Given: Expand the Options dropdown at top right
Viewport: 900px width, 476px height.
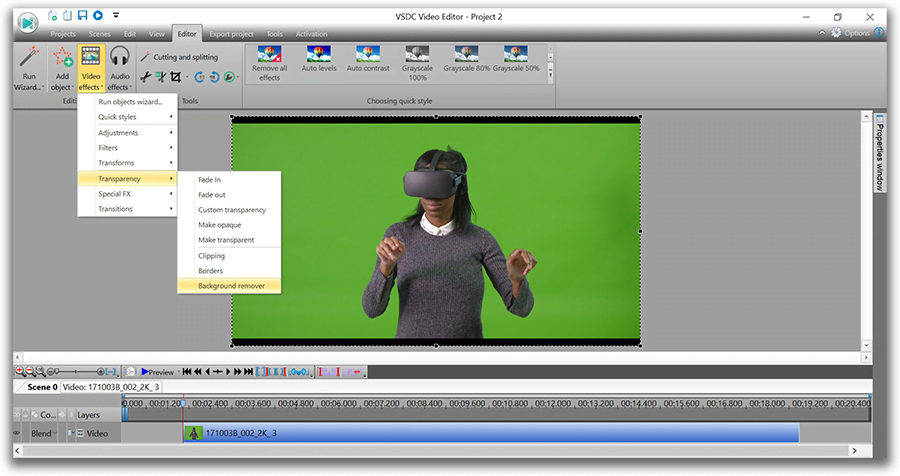Looking at the screenshot, I should click(857, 33).
